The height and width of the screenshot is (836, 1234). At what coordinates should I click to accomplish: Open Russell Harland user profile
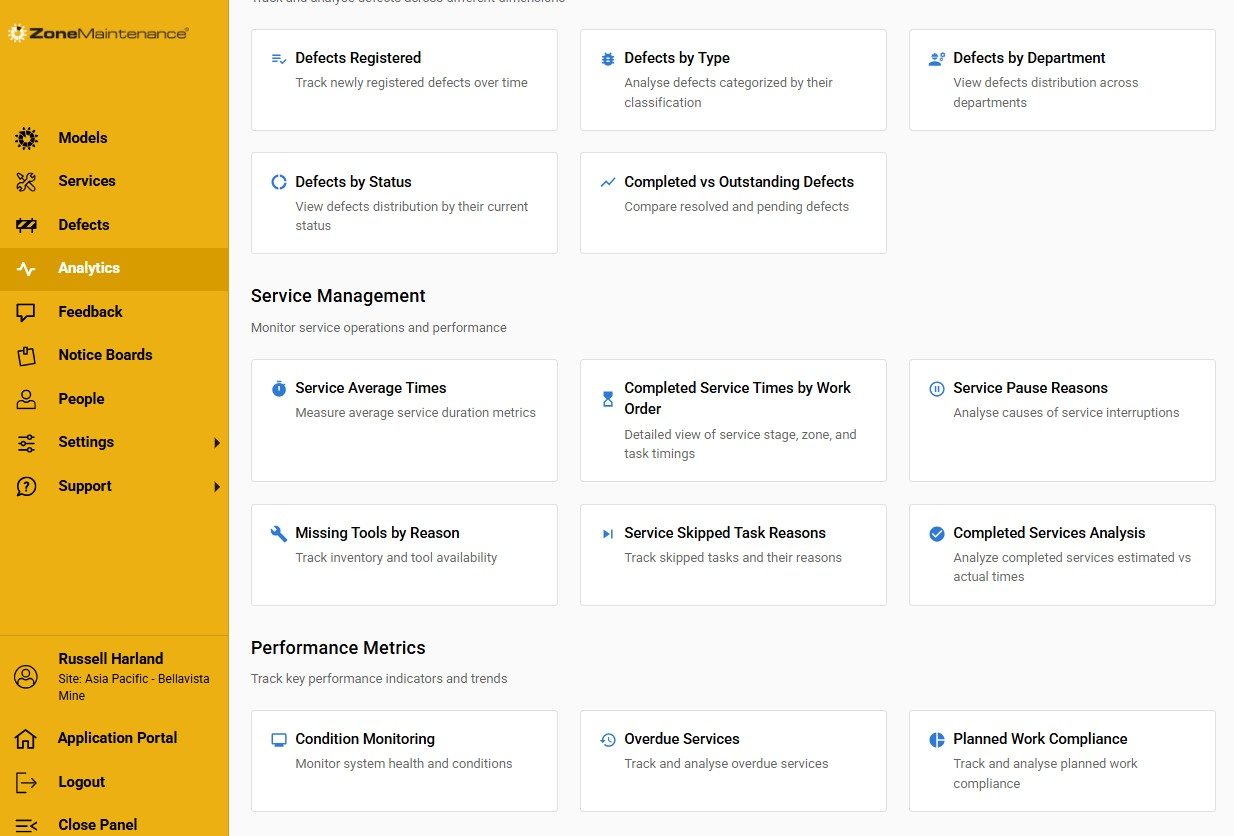(x=110, y=659)
